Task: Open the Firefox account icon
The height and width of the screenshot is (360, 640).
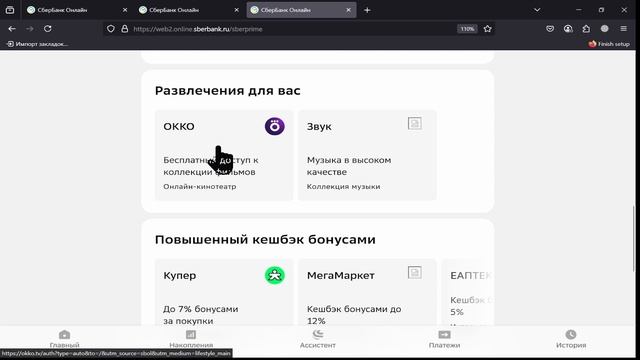Action: point(568,29)
